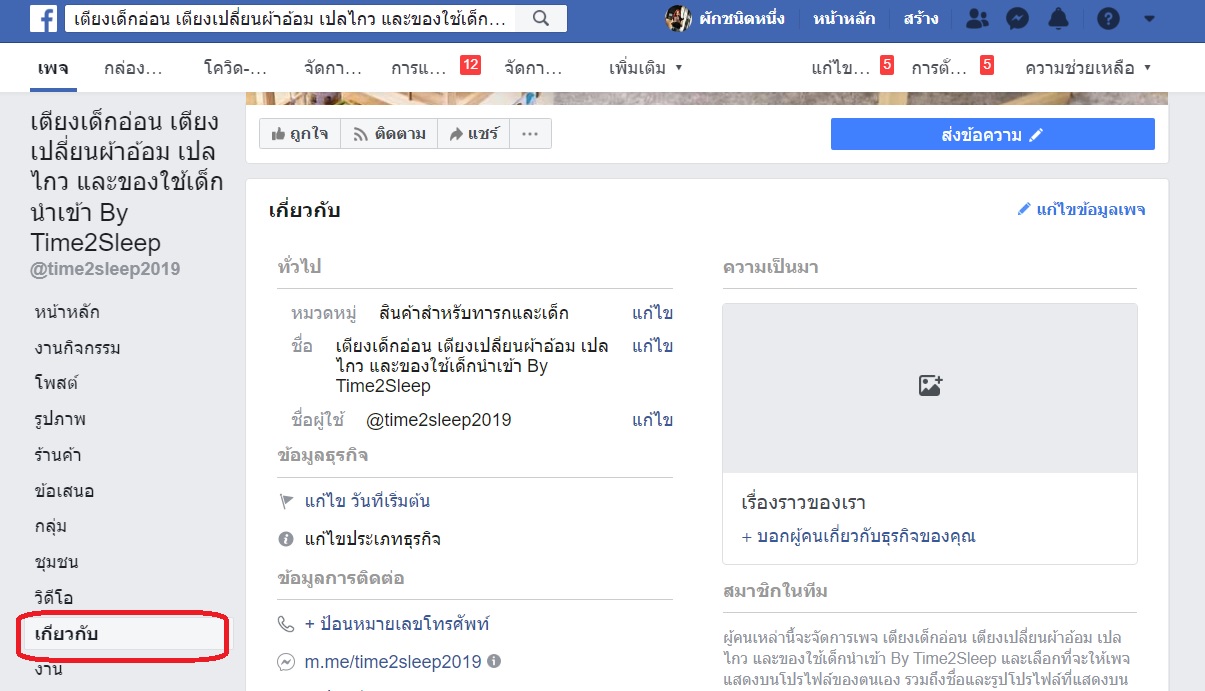Click the search magnifier icon

[541, 18]
